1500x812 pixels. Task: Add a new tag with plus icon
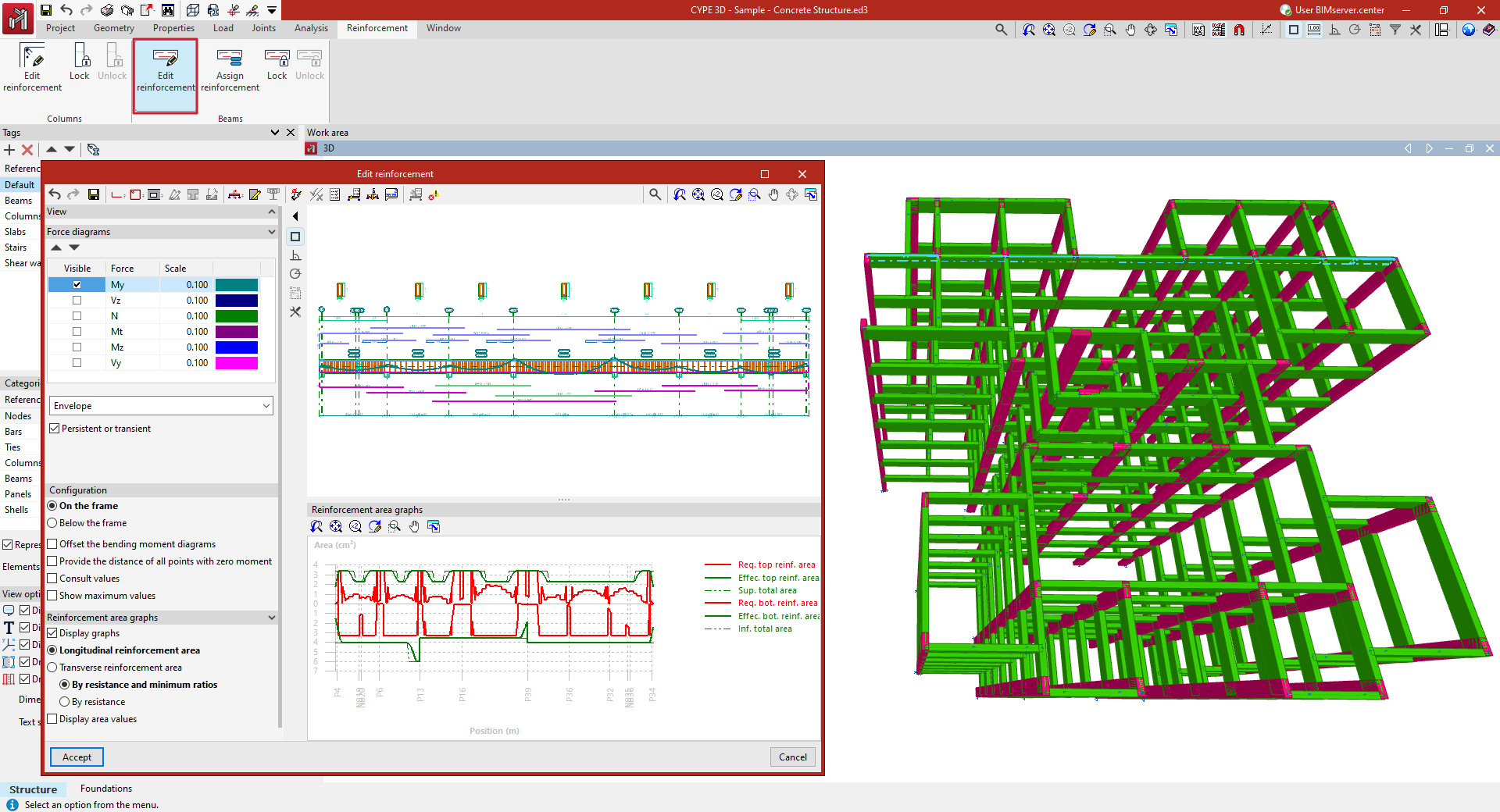pos(9,150)
